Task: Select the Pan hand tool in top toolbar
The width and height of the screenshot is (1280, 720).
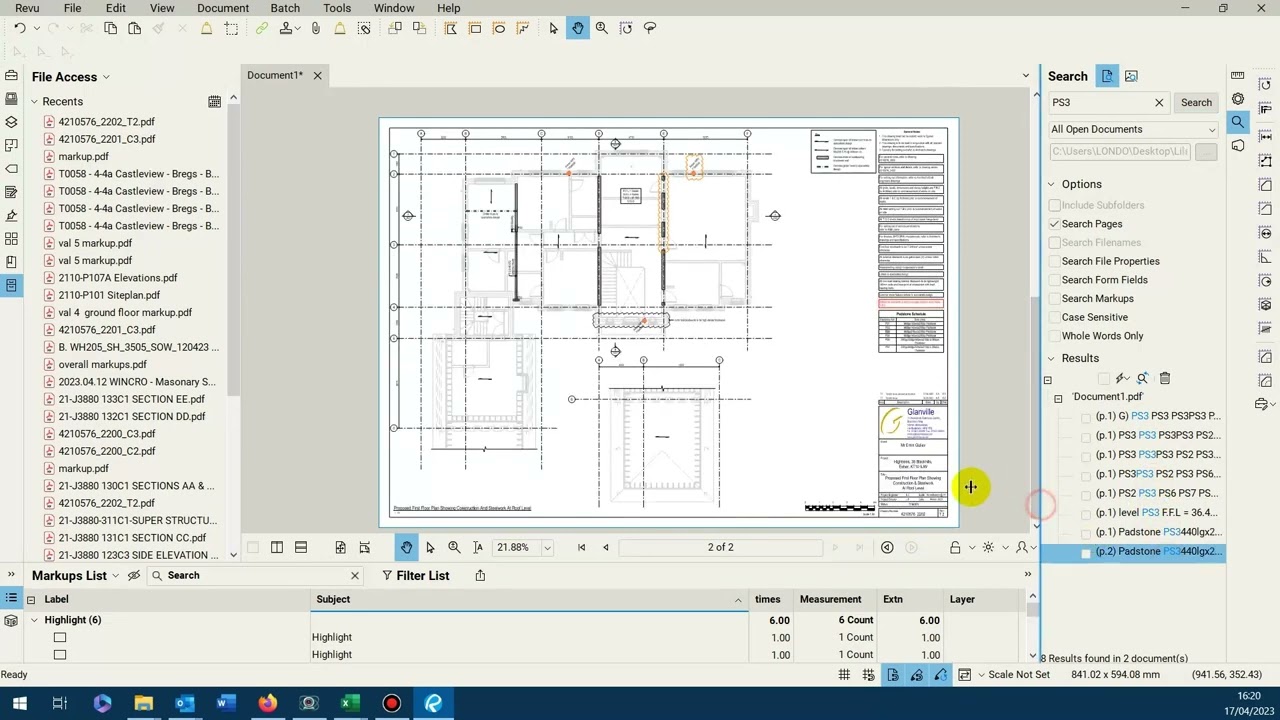Action: click(577, 28)
